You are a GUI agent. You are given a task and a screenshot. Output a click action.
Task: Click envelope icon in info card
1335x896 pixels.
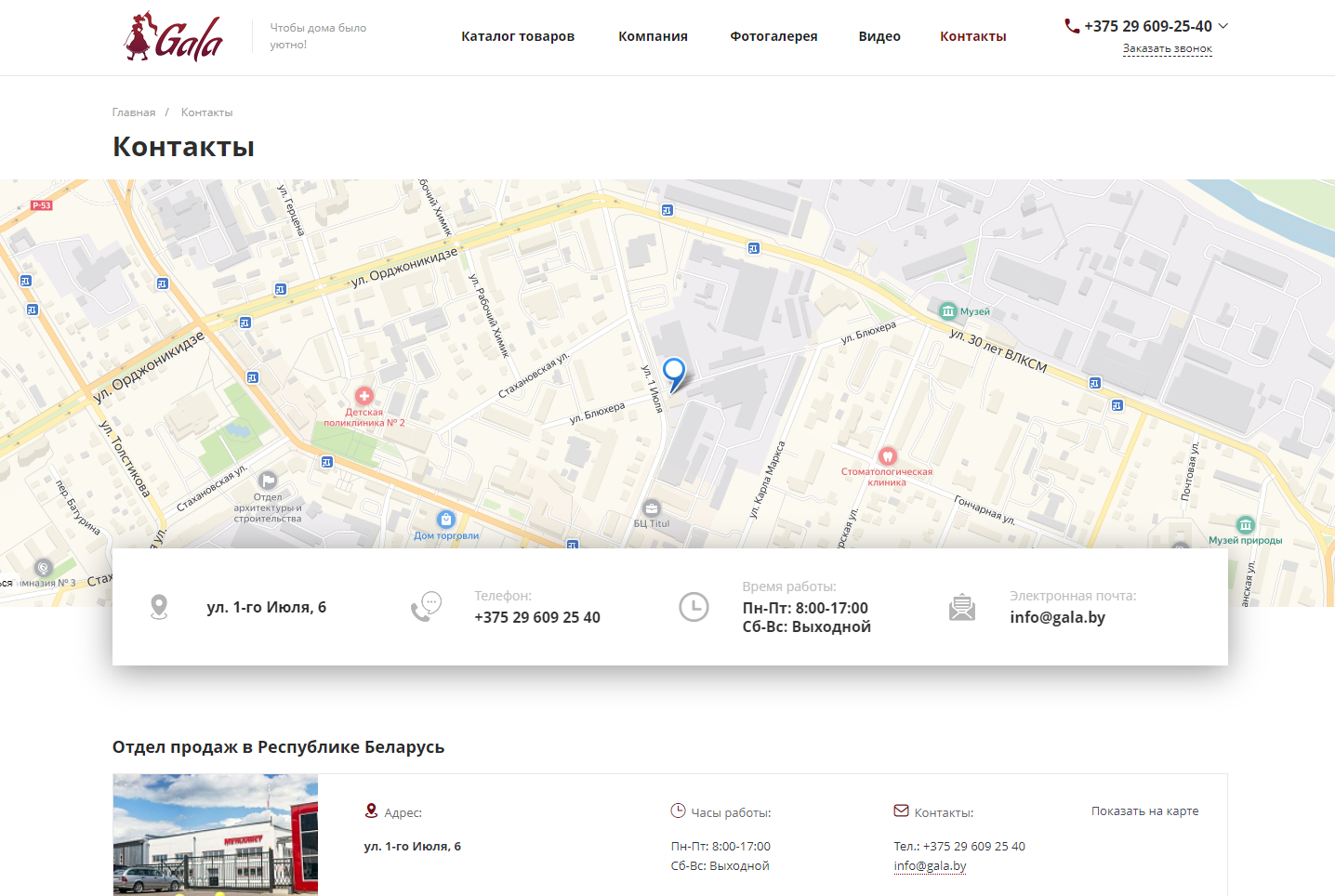coord(962,607)
